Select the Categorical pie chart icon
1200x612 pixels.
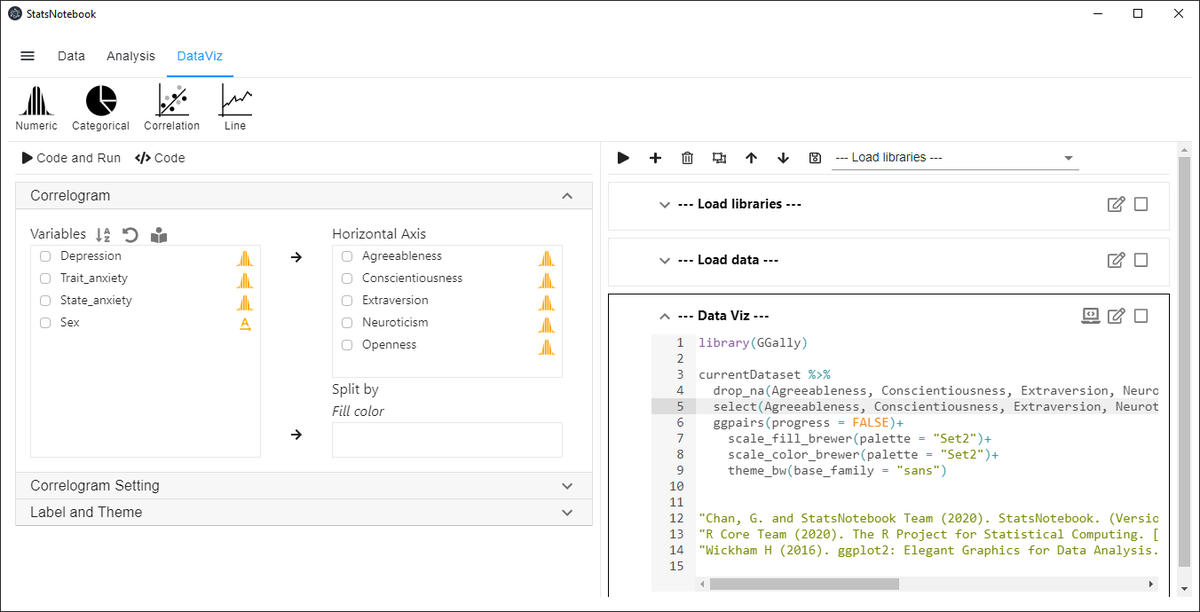[101, 108]
